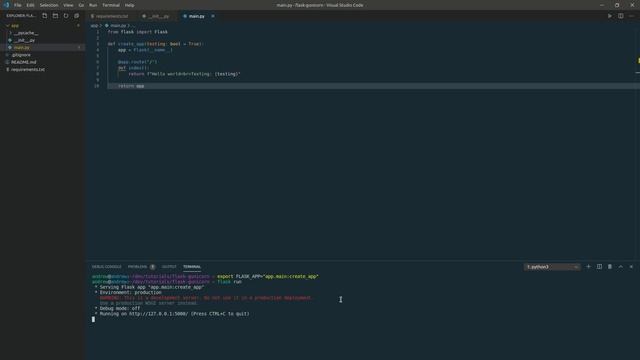
Task: Switch to the Output panel tab
Action: coord(169,267)
